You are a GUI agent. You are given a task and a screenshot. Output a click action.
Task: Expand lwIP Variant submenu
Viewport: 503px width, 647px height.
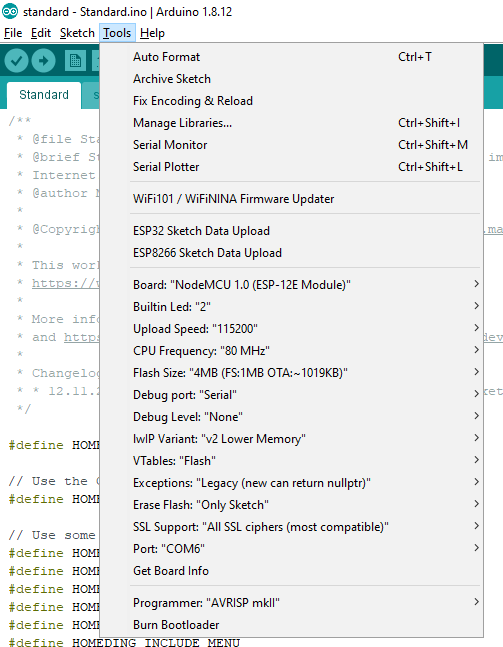(x=291, y=439)
